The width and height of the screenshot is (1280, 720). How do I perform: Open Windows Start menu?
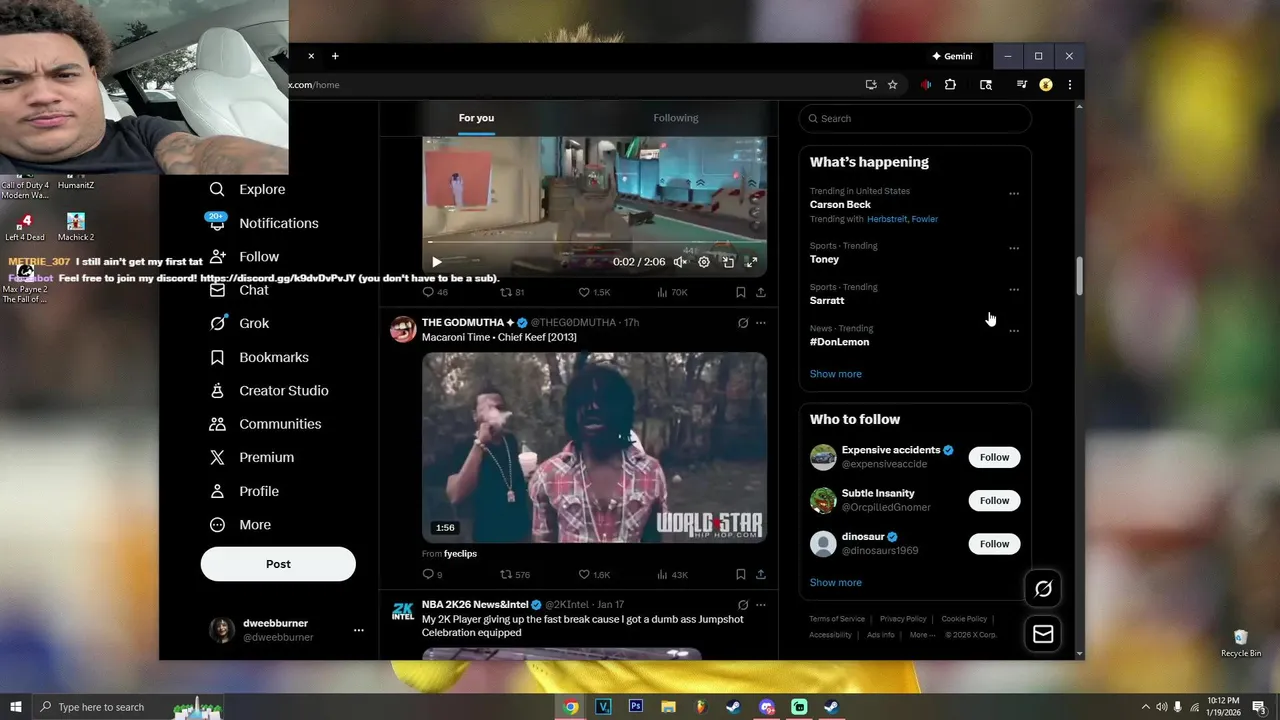point(15,707)
